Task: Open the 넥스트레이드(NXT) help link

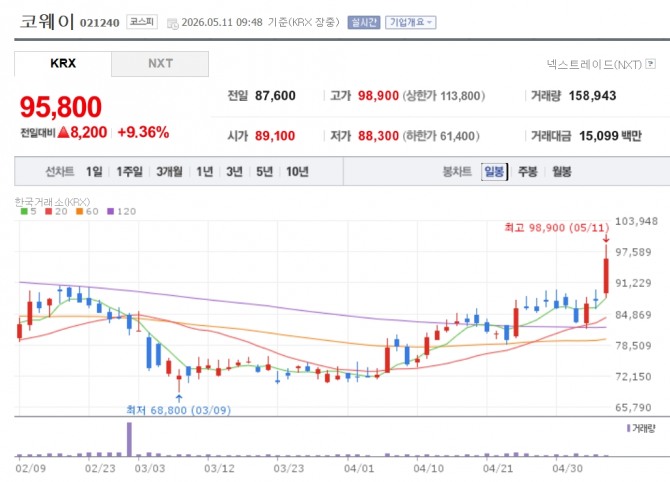Action: tap(594, 65)
